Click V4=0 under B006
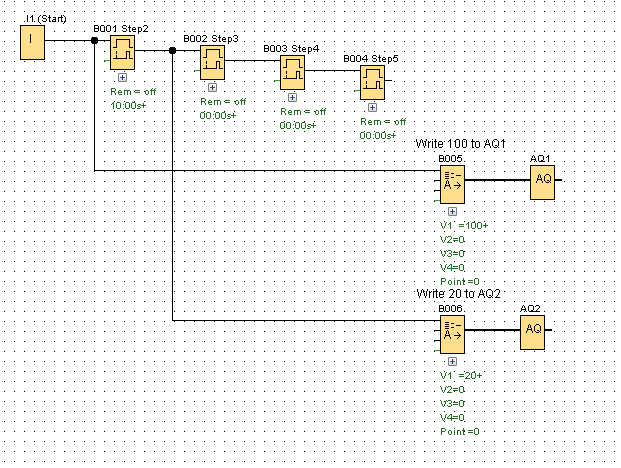Image resolution: width=621 pixels, height=468 pixels. click(452, 418)
